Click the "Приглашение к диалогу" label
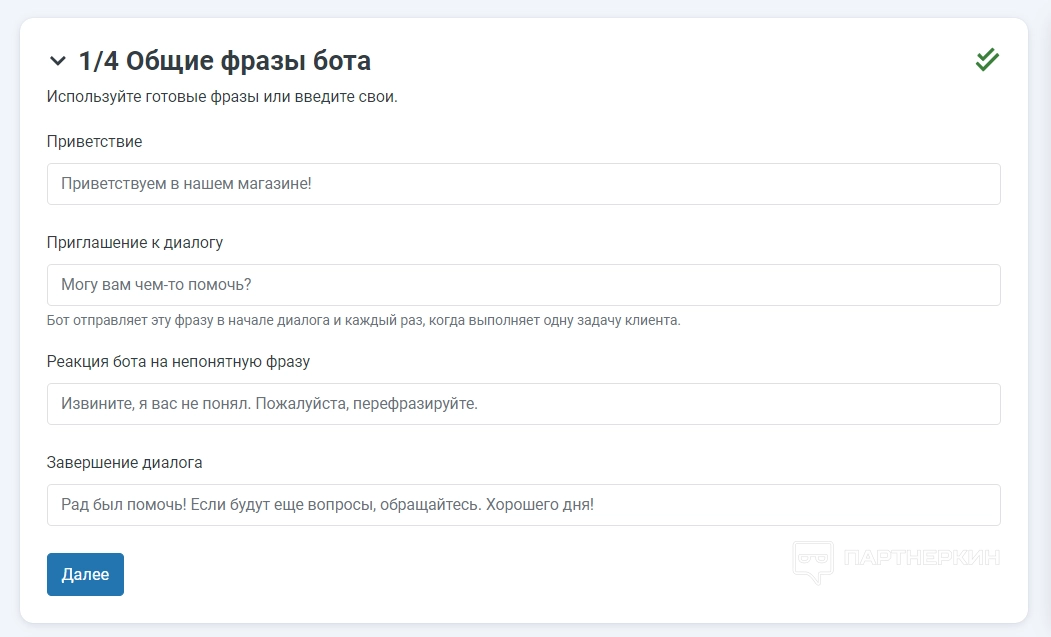The image size is (1051, 637). tap(135, 242)
